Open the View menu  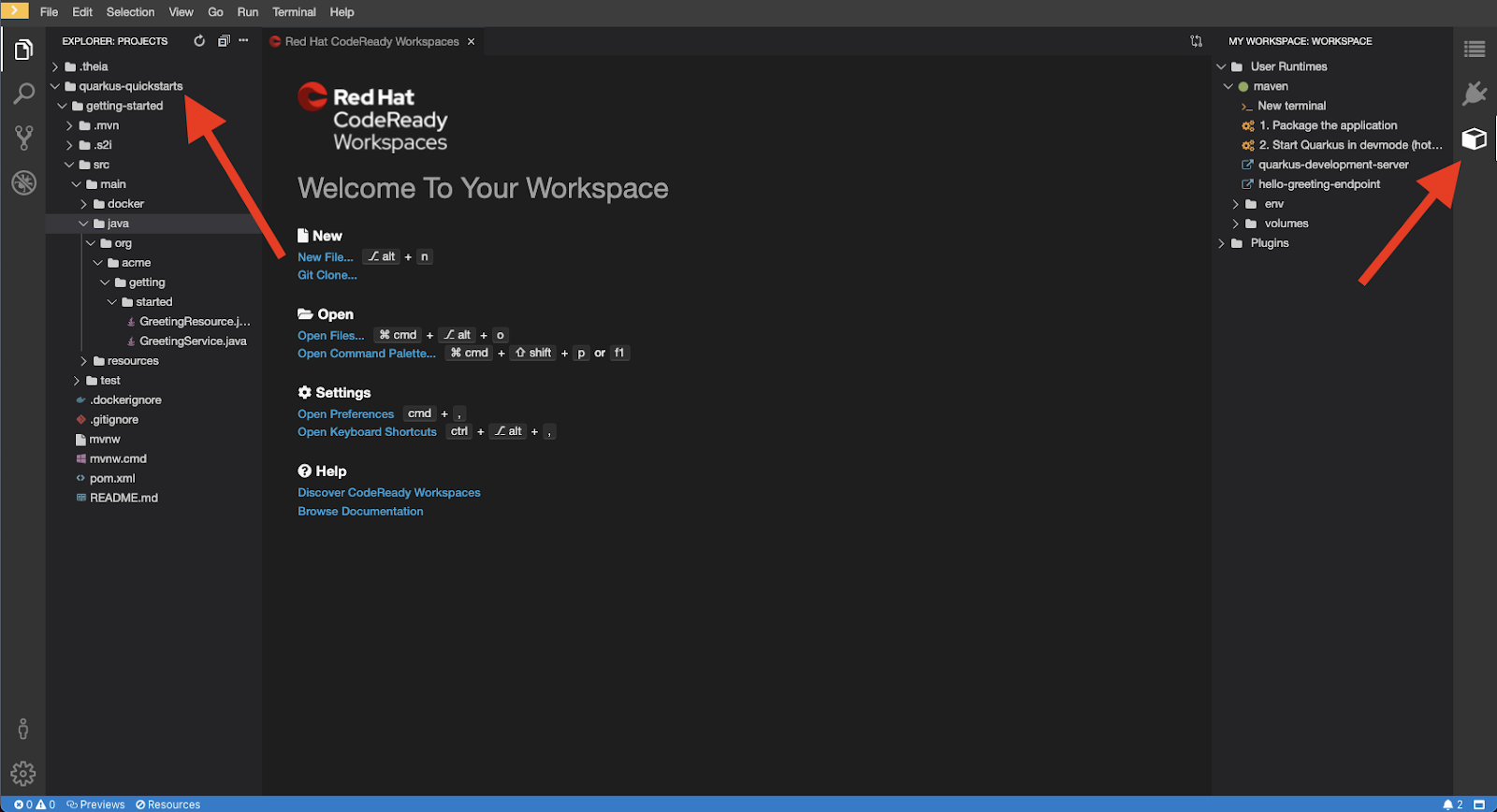pos(181,12)
